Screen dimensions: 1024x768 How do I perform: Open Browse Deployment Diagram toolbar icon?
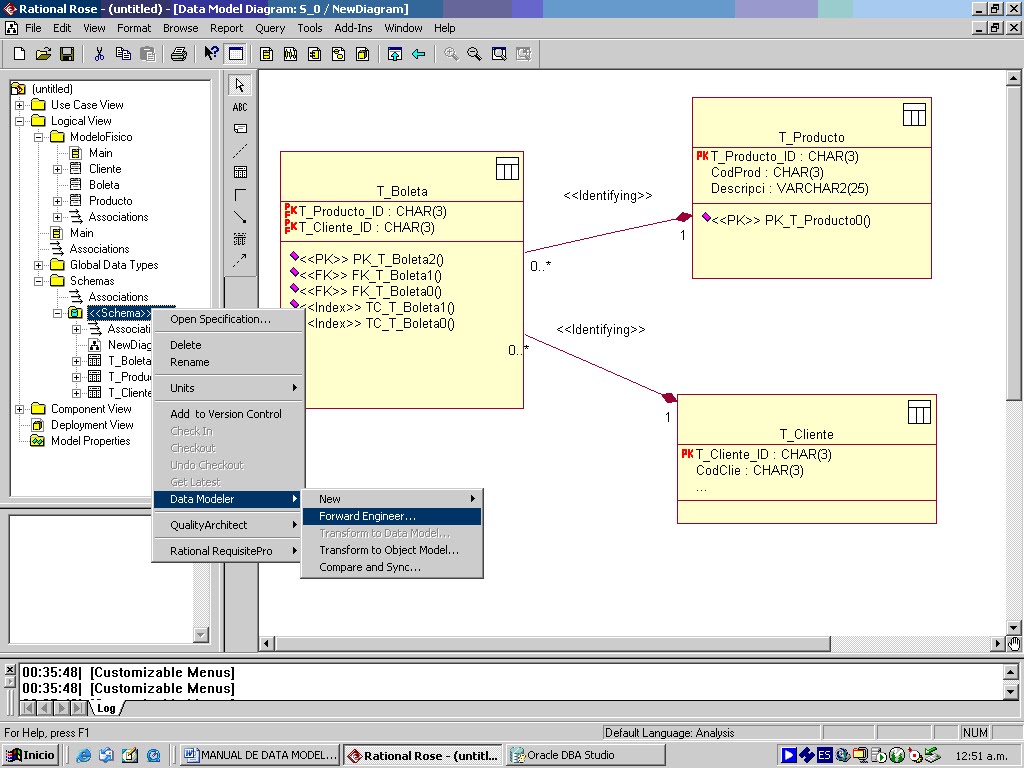point(362,54)
